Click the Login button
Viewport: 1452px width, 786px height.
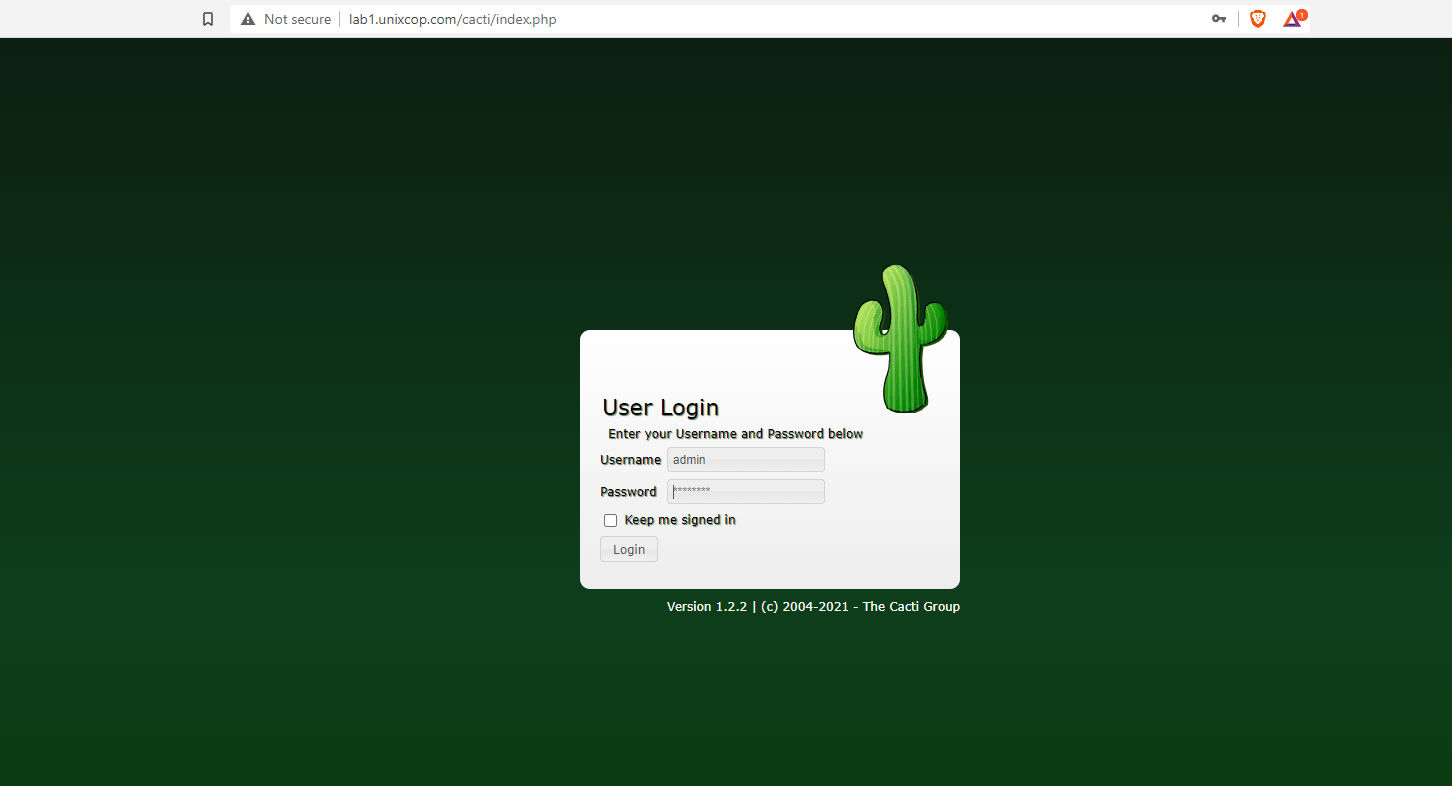[x=629, y=549]
